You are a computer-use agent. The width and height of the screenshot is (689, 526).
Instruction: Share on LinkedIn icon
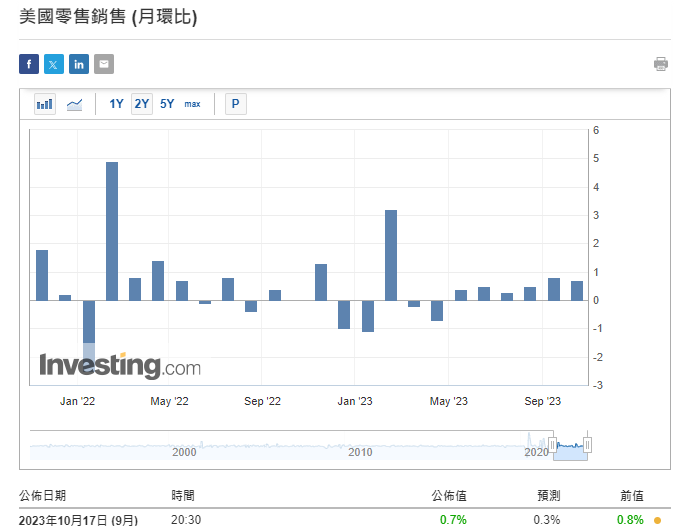pos(79,64)
